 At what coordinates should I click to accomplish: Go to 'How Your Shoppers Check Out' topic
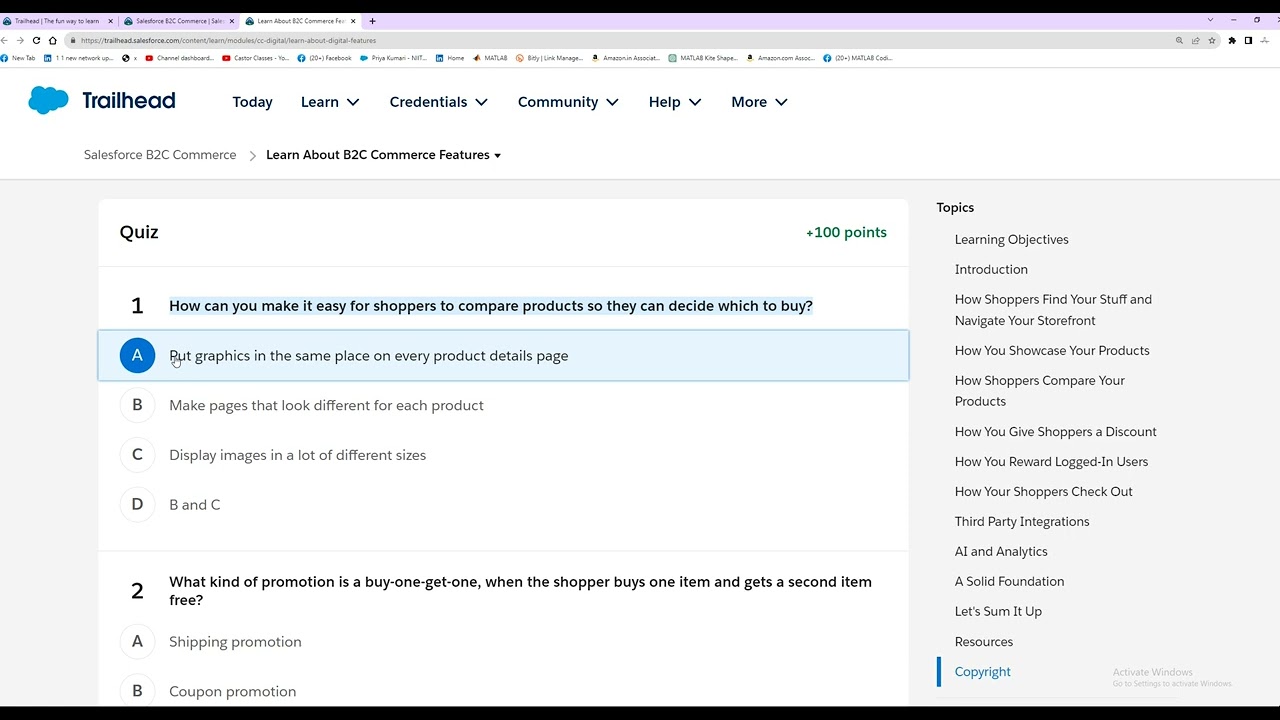[1043, 491]
